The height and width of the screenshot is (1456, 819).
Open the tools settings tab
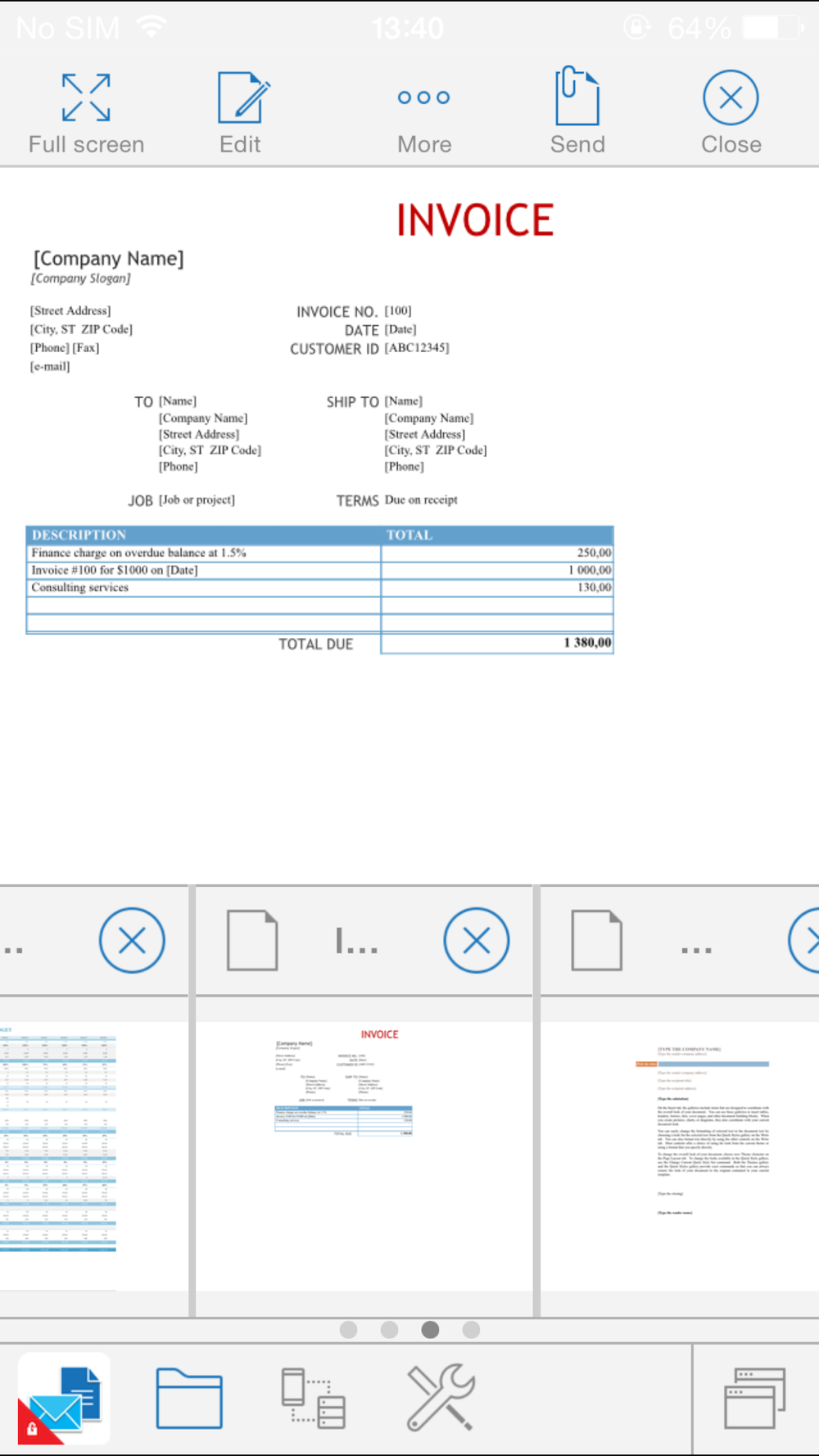[440, 1399]
